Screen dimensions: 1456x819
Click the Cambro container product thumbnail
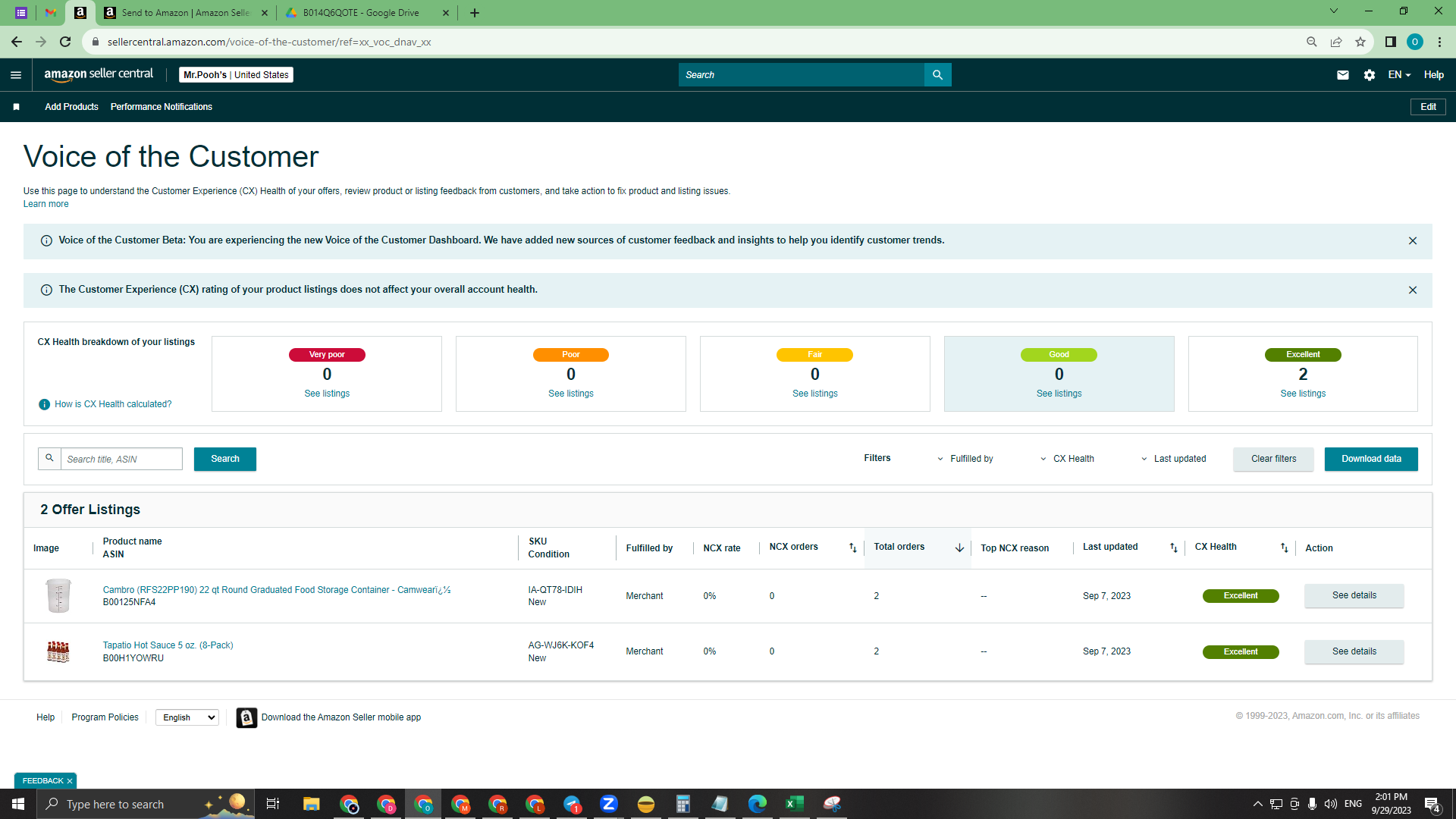(58, 596)
